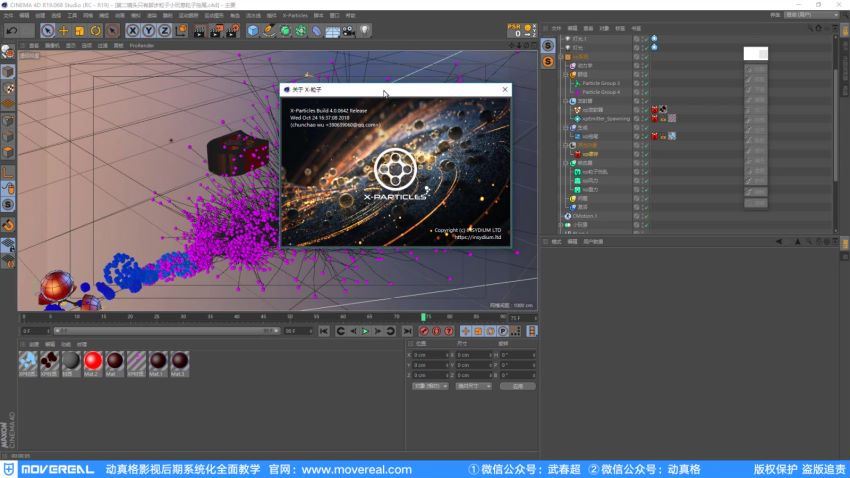Collapse the X-Particles system root object
The image size is (850, 478).
tap(561, 57)
